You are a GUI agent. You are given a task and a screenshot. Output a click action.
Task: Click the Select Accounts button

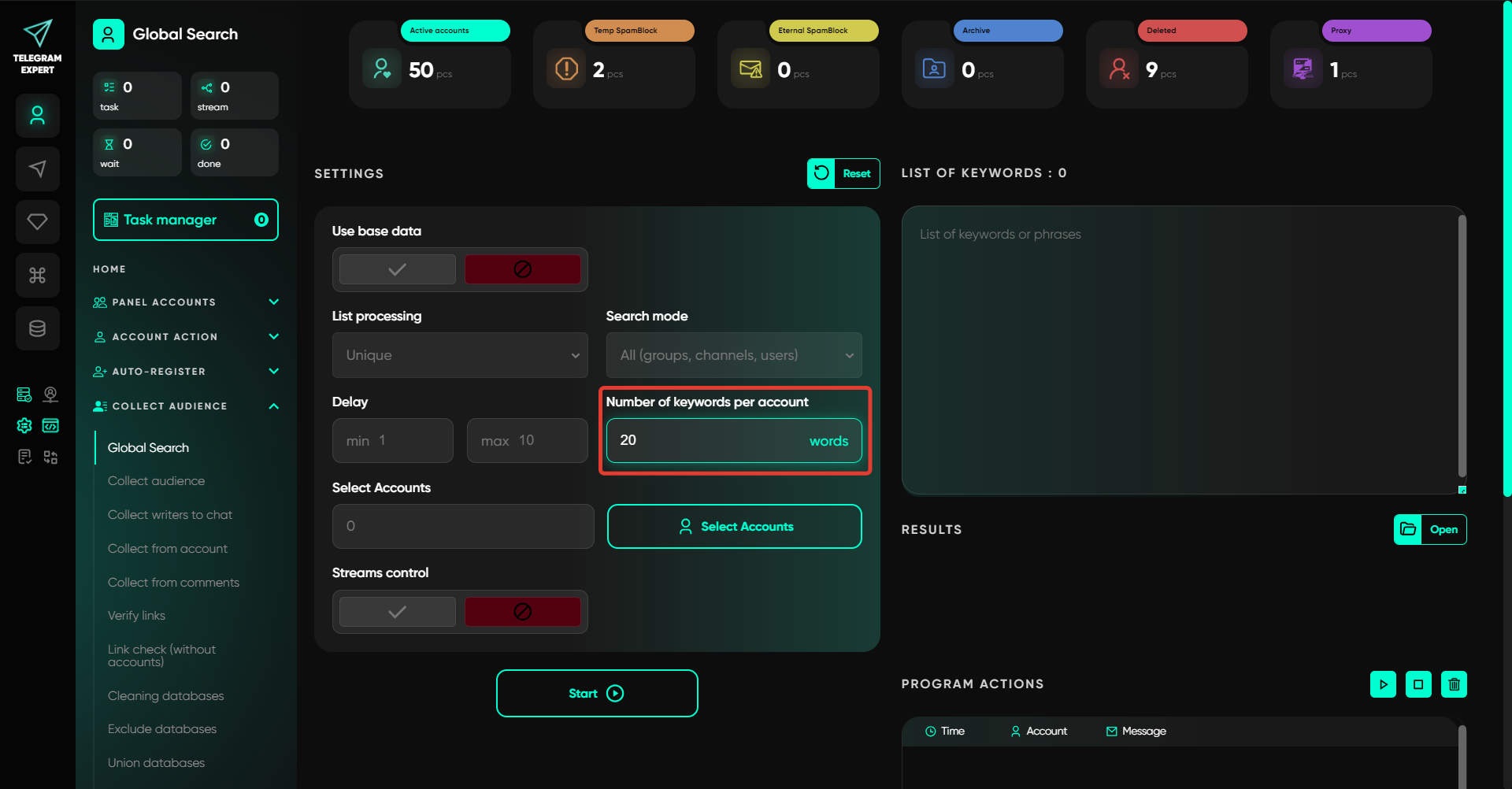pyautogui.click(x=734, y=527)
